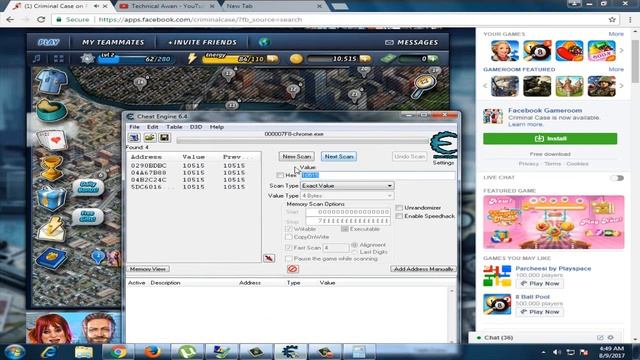Open Chrome from the taskbar
The width and height of the screenshot is (640, 360).
tap(118, 351)
